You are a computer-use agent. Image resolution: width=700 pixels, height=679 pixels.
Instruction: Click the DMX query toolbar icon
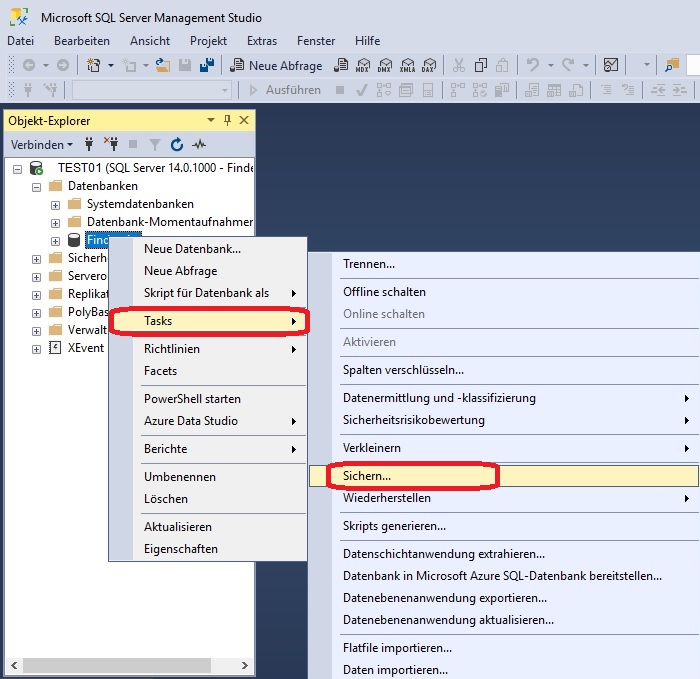[385, 66]
